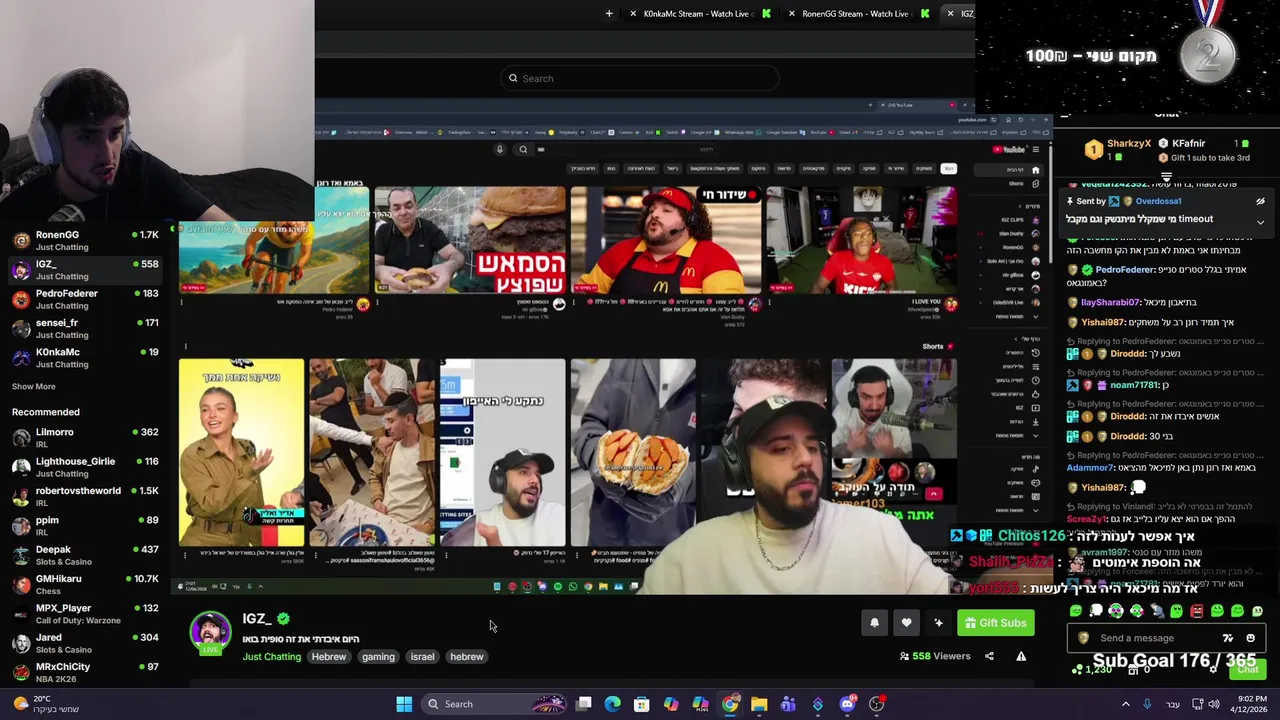Screen dimensions: 1280x720
Task: Expand followed channels with Show more
Action: tap(33, 386)
